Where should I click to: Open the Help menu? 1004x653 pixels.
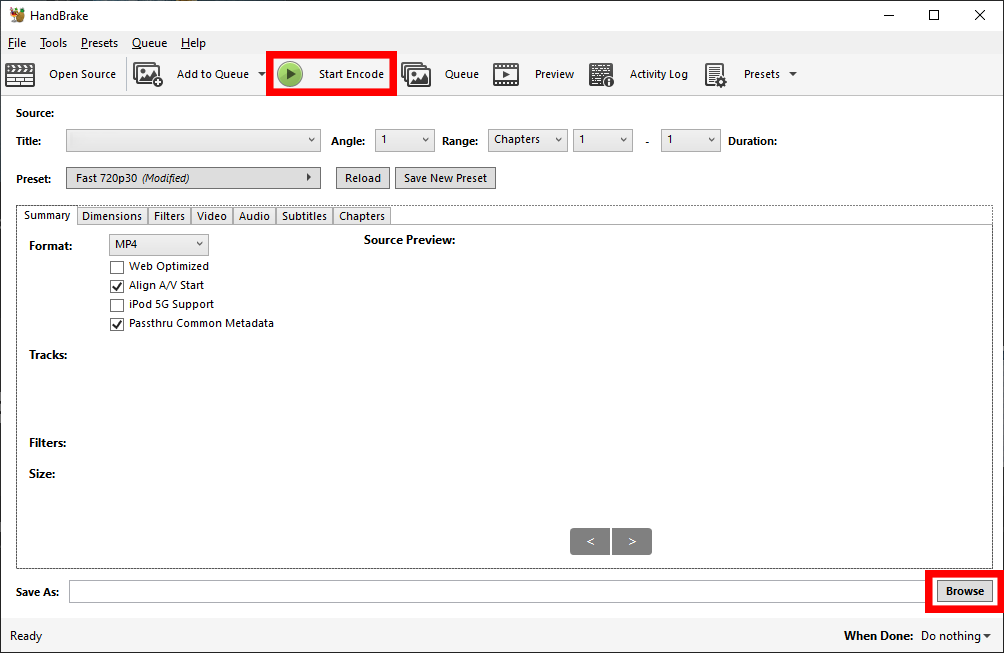(x=193, y=43)
